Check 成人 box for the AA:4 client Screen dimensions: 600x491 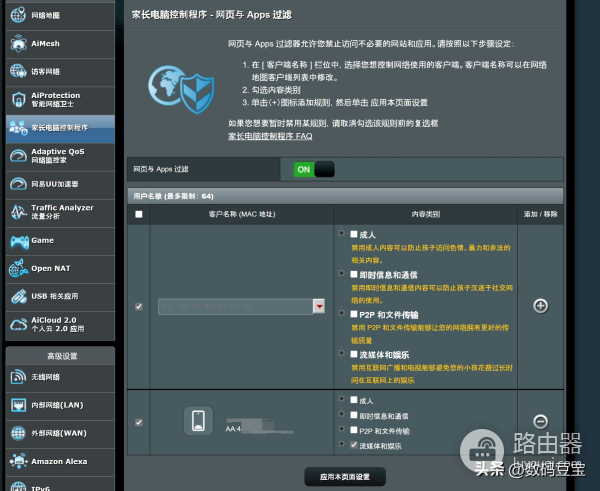(354, 400)
